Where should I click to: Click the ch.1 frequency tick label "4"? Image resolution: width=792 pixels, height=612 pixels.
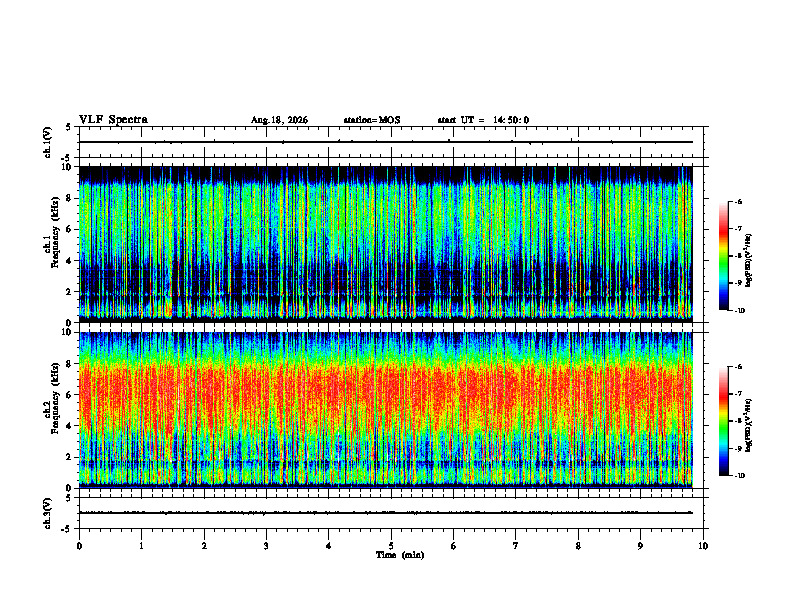click(x=70, y=261)
